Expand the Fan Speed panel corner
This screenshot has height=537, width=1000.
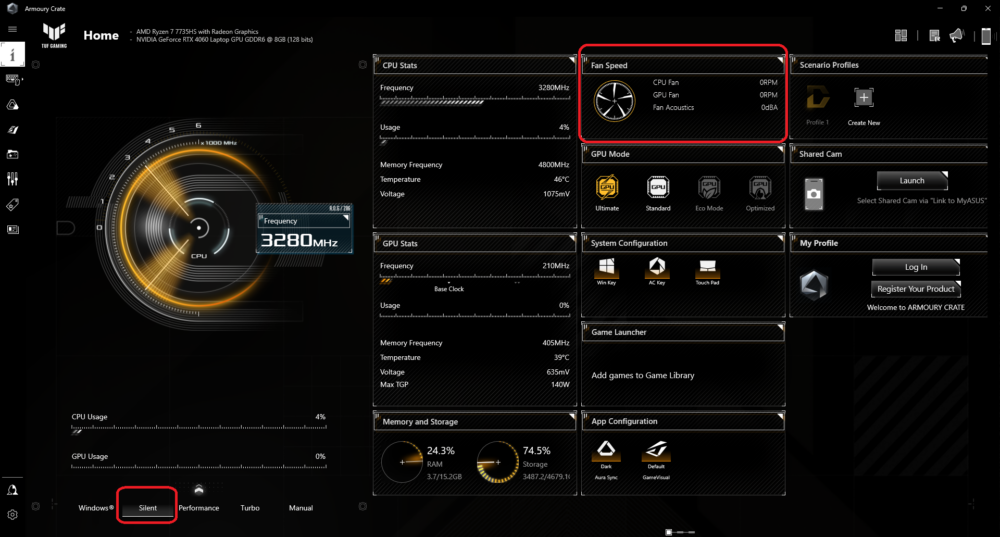(x=780, y=60)
